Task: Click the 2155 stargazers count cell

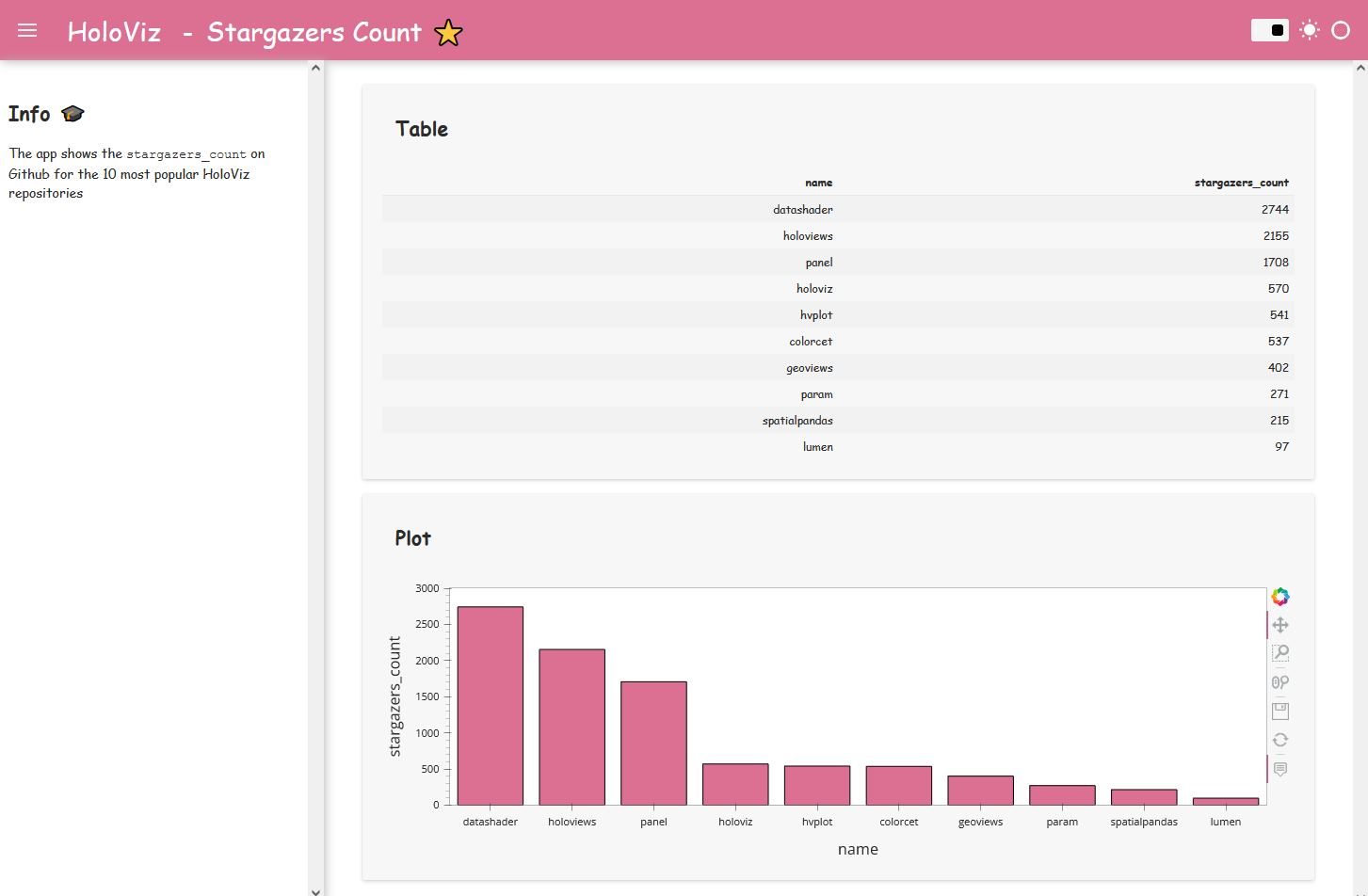Action: (x=1276, y=235)
